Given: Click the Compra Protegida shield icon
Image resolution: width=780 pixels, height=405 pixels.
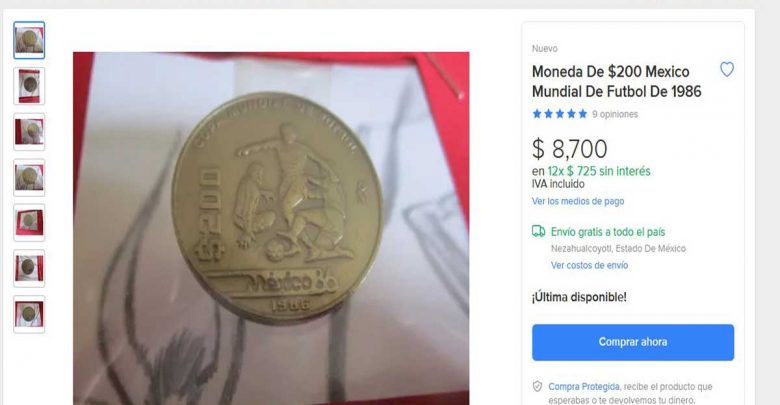Looking at the screenshot, I should (x=537, y=387).
